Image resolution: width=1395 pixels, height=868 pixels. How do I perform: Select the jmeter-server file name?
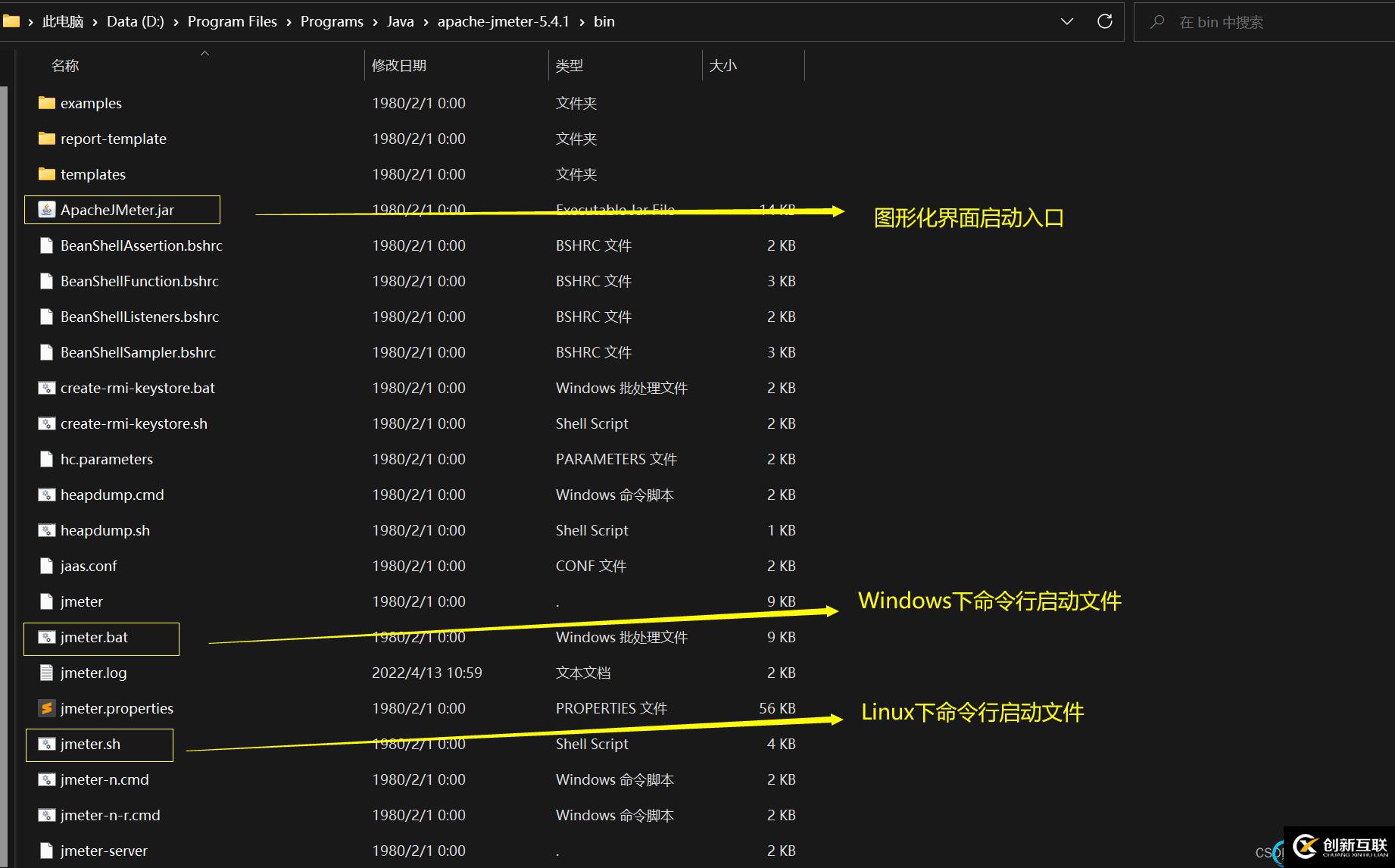point(104,851)
